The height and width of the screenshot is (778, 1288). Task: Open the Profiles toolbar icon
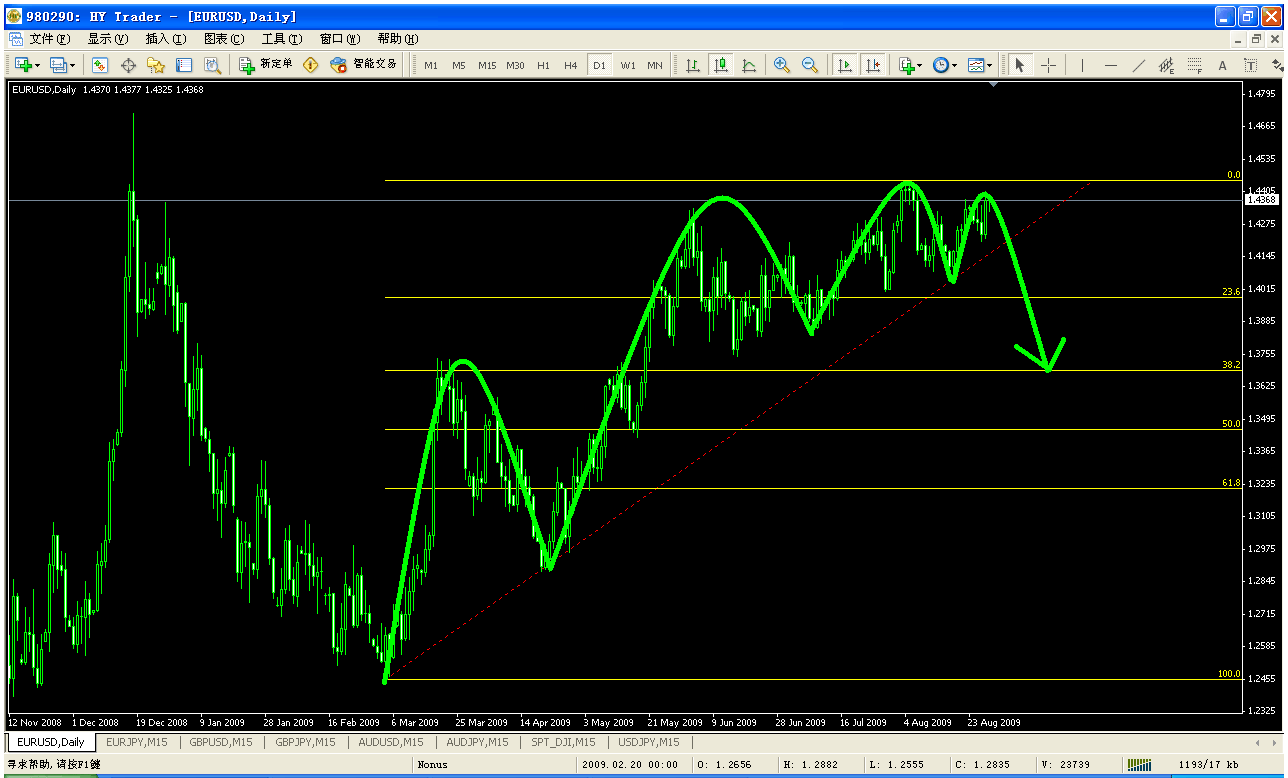tap(58, 65)
